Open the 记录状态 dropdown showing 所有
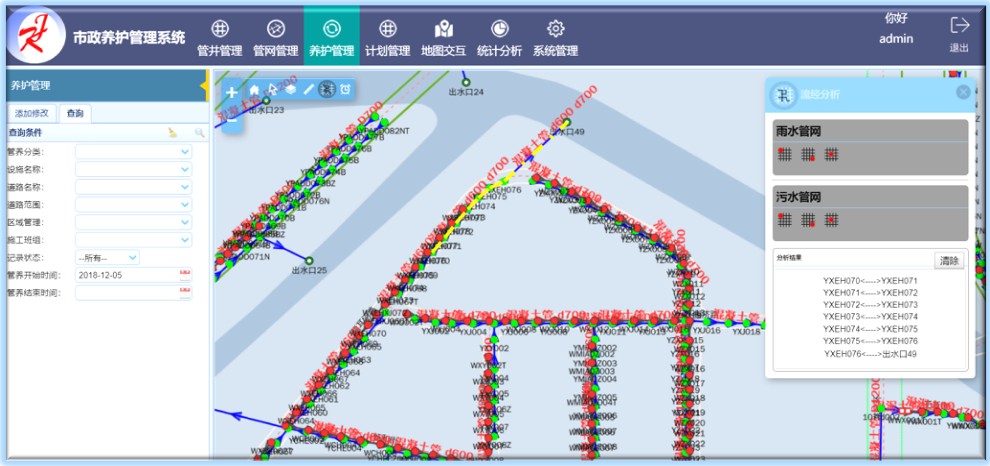This screenshot has height=466, width=990. coord(107,258)
